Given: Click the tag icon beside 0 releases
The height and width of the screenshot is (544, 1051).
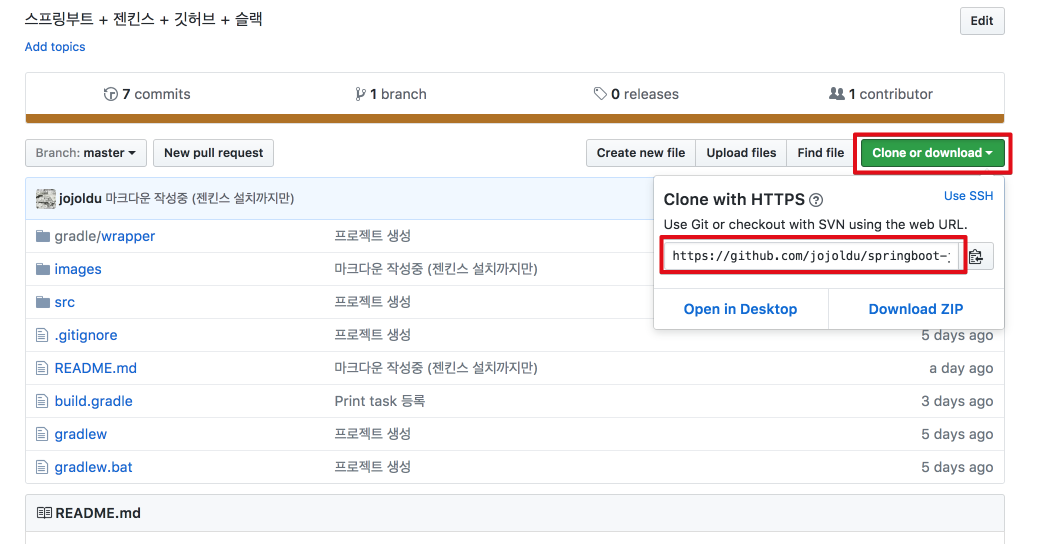Looking at the screenshot, I should [601, 94].
